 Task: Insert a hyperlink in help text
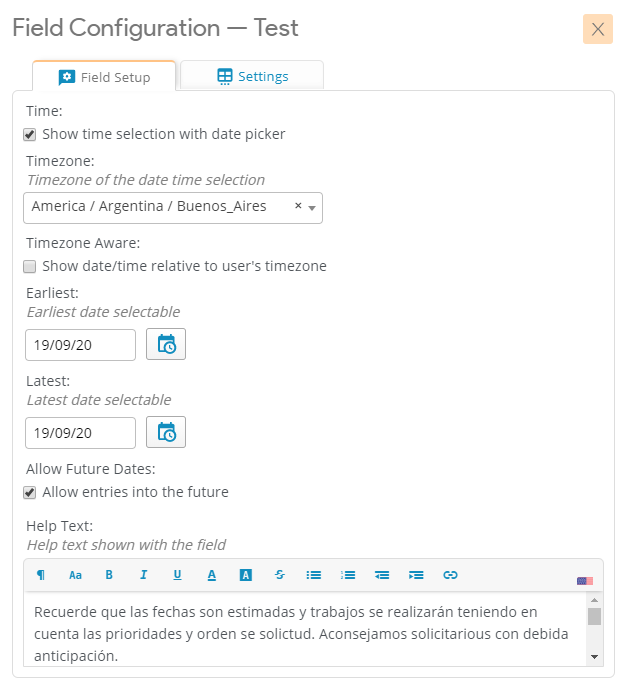450,575
